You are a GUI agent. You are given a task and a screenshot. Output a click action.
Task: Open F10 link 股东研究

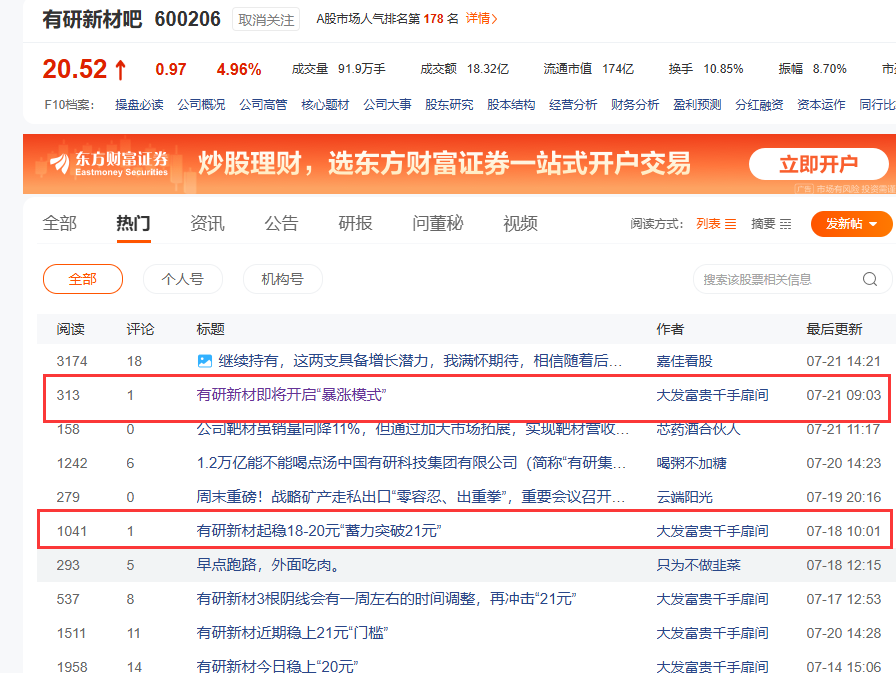[x=449, y=105]
